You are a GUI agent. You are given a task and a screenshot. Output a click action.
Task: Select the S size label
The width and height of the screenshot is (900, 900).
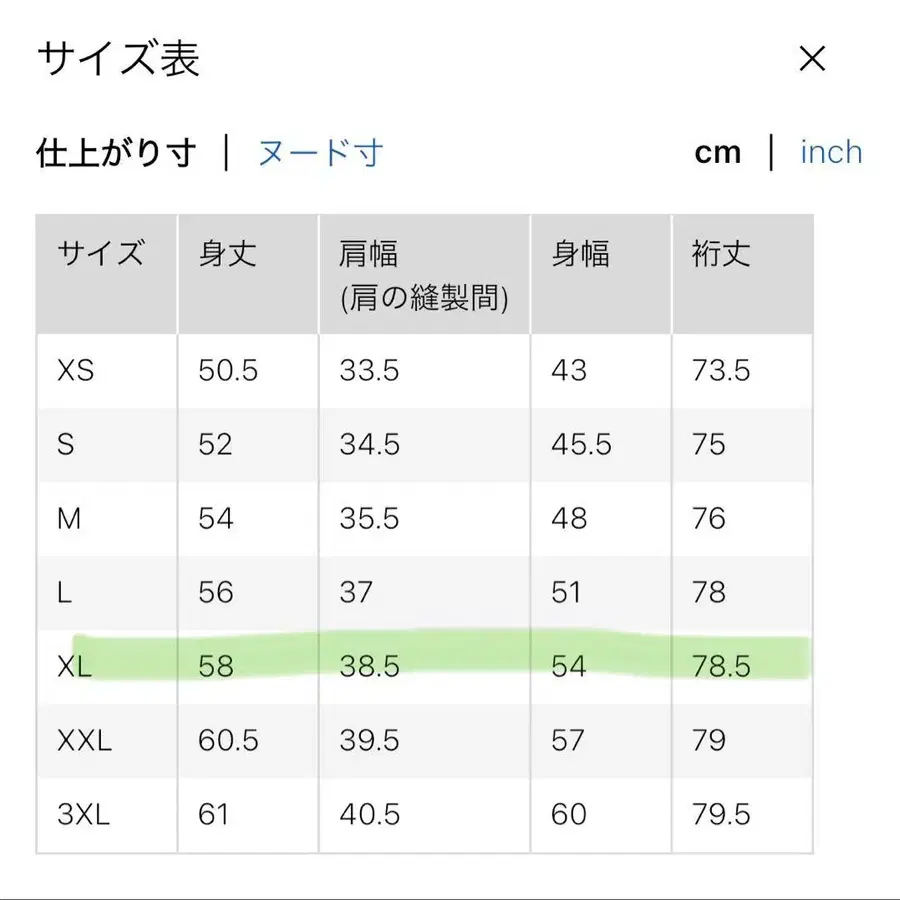(x=66, y=444)
